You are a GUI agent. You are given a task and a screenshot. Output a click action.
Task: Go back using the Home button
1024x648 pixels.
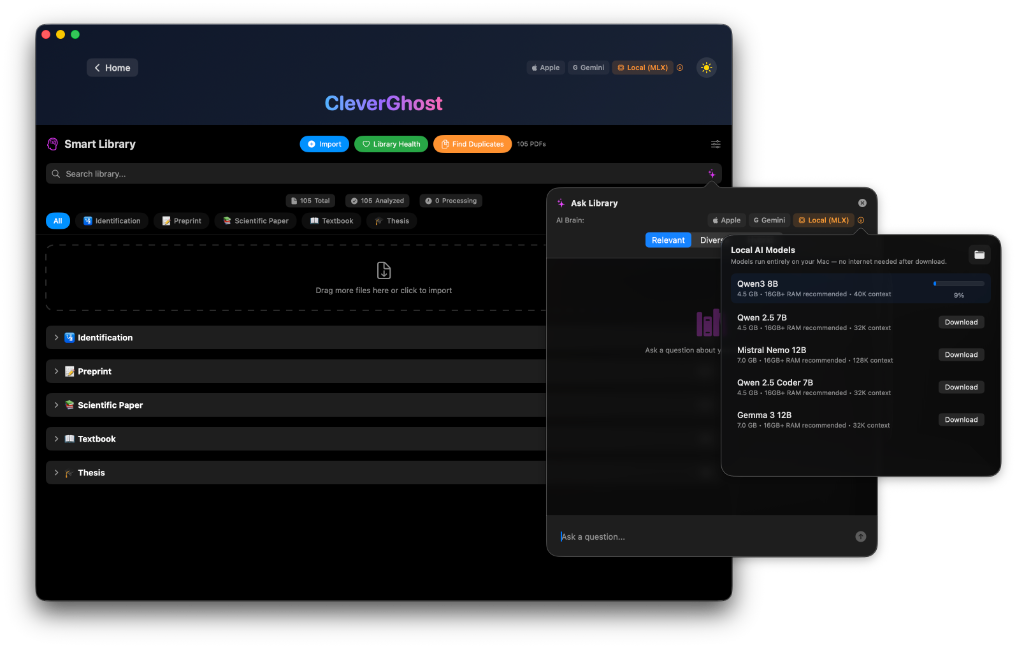(112, 68)
